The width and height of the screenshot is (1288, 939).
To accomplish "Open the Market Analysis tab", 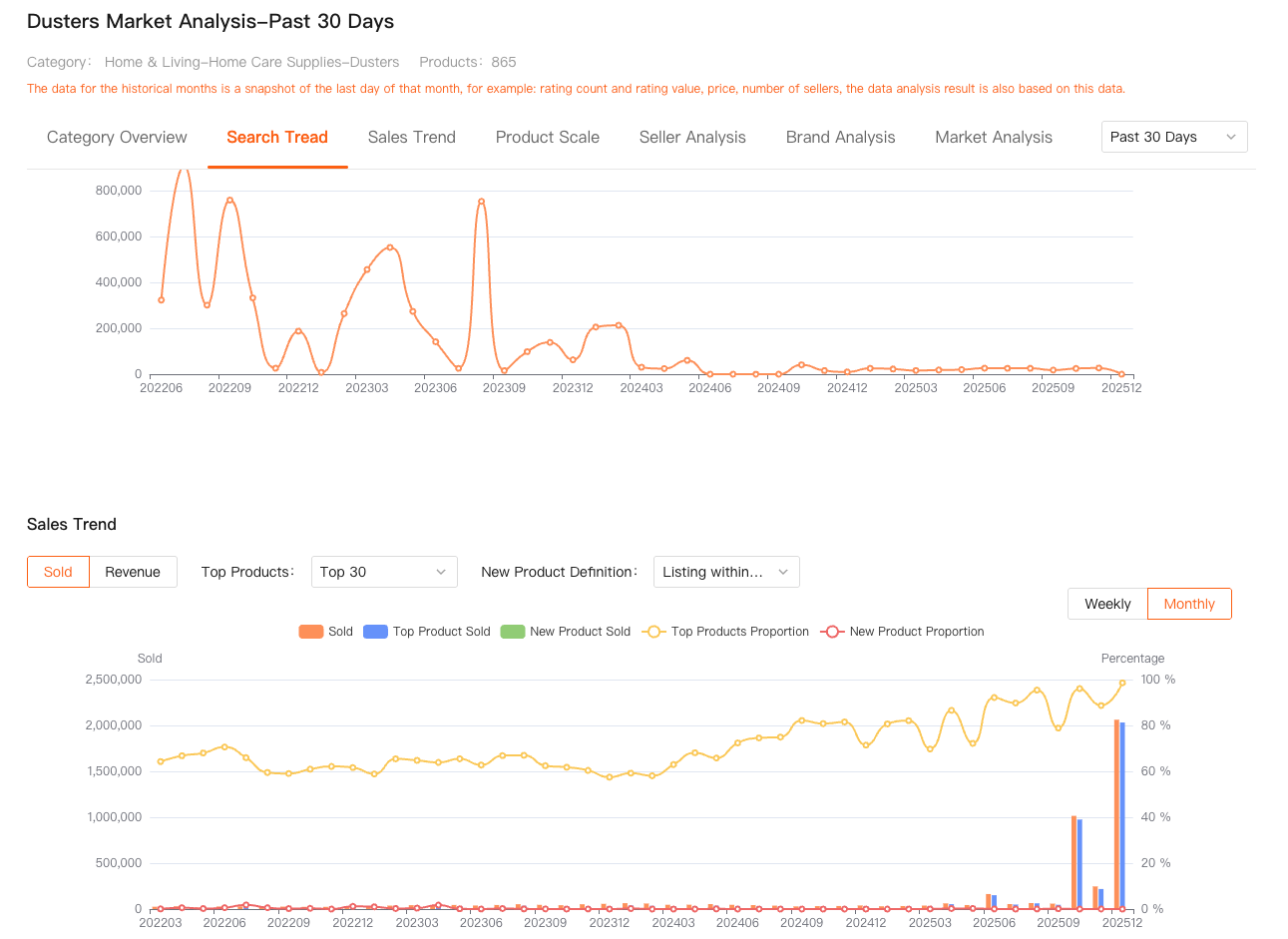I will (x=993, y=138).
